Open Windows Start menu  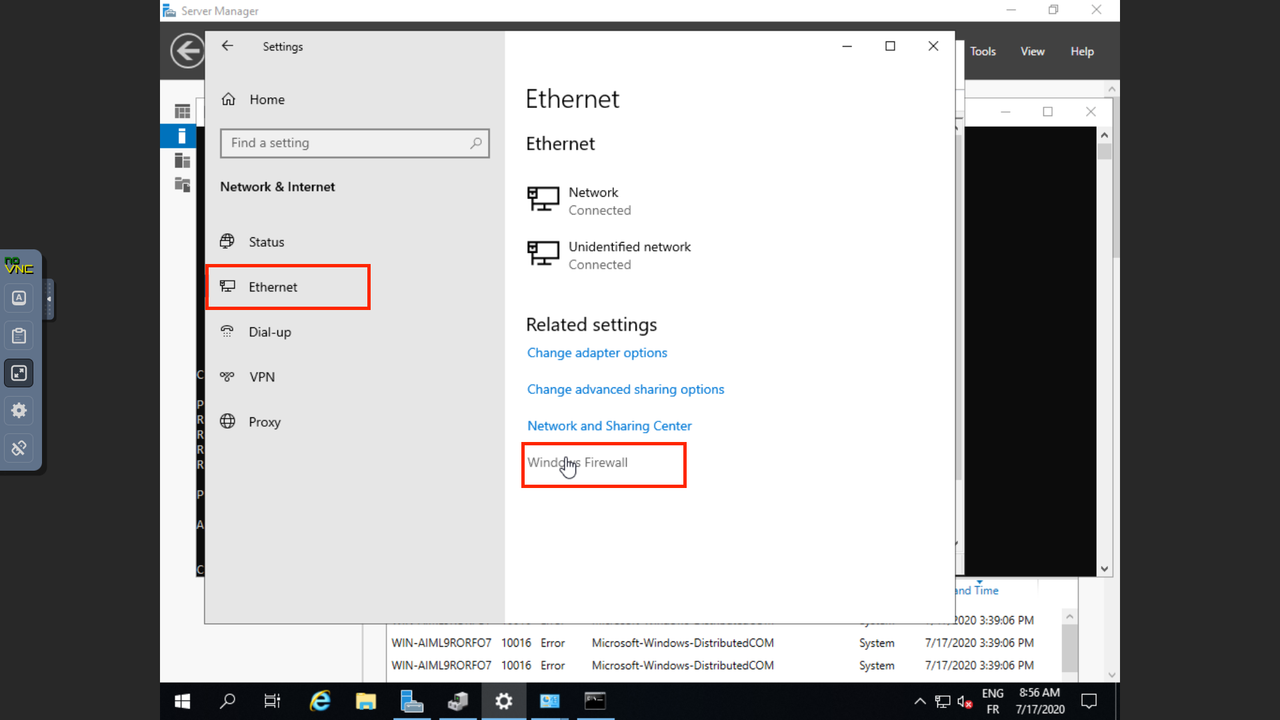183,701
